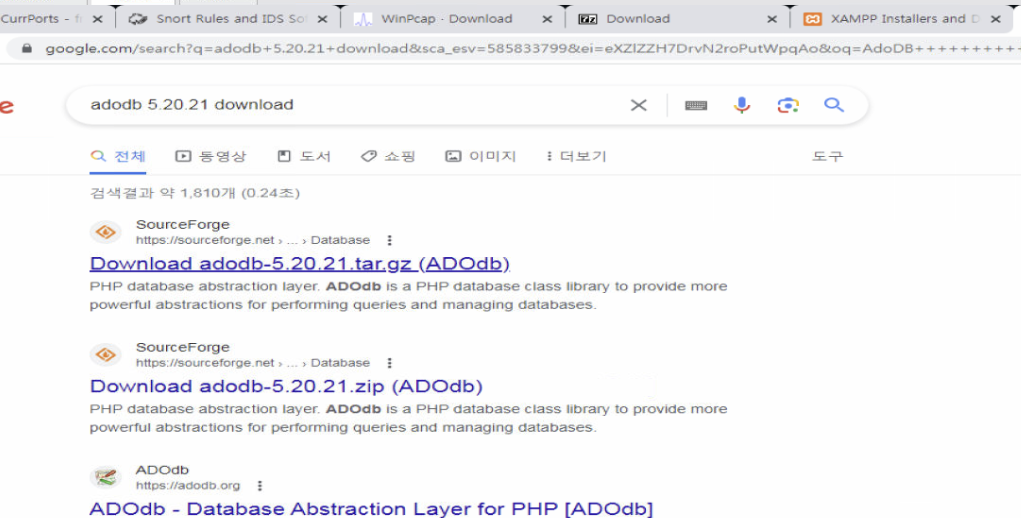Screen dimensions: 1021x518
Task: Click the https://adodb.org URL text
Action: pos(188,485)
